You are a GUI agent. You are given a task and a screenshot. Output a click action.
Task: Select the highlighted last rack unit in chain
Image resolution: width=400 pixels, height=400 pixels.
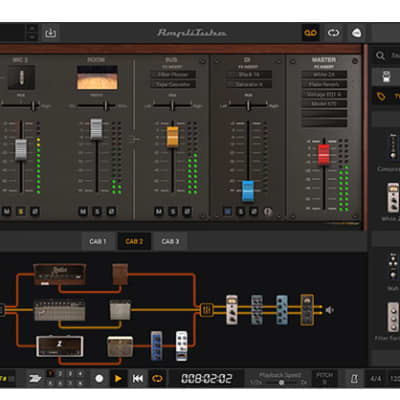307,310
